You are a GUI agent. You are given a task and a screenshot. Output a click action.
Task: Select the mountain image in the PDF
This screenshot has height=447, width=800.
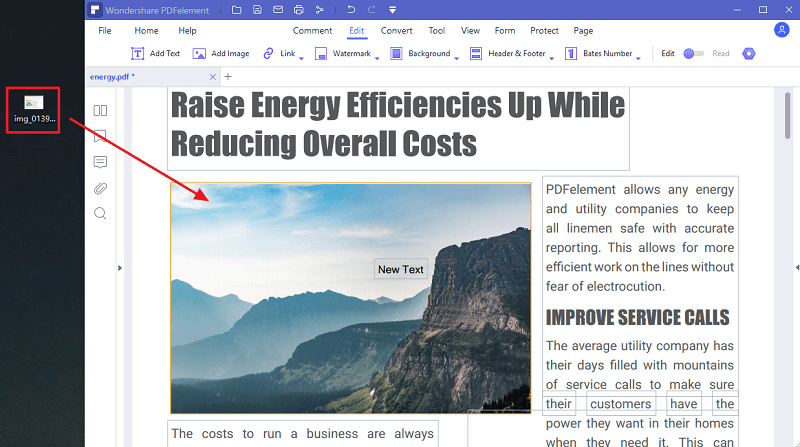pyautogui.click(x=351, y=298)
